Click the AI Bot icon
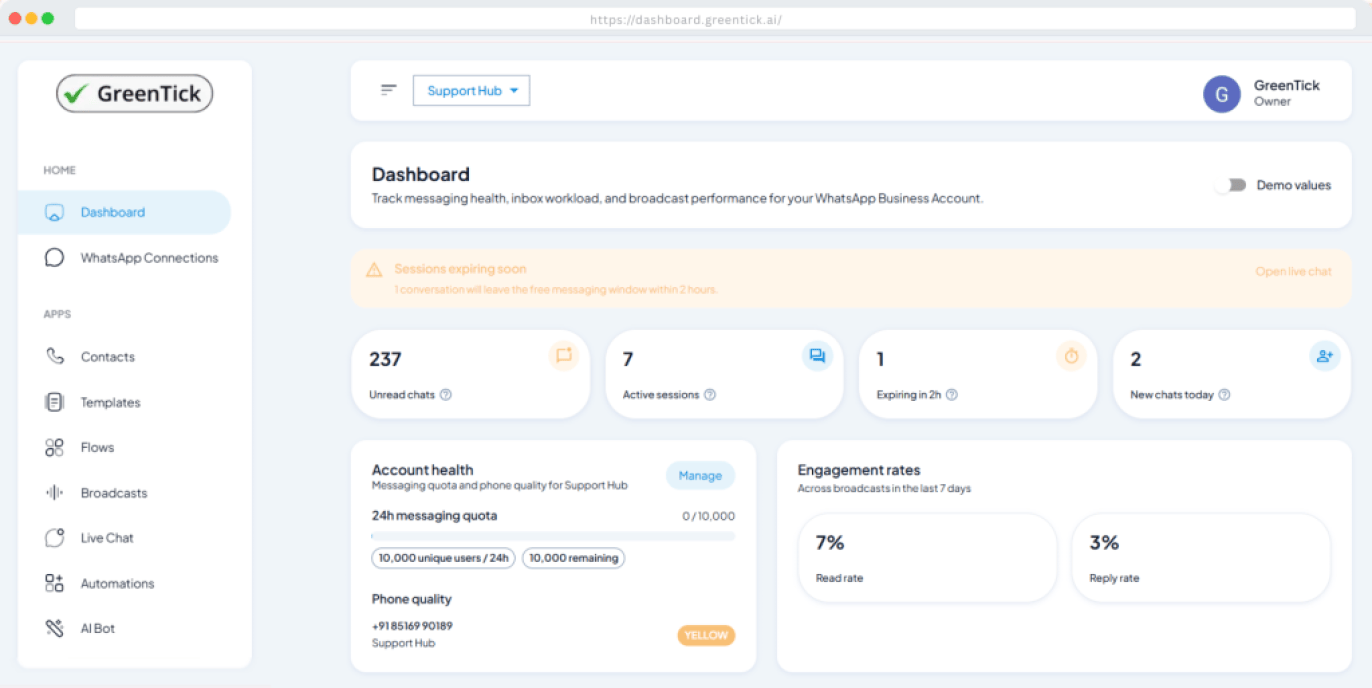The image size is (1372, 688). coord(54,628)
